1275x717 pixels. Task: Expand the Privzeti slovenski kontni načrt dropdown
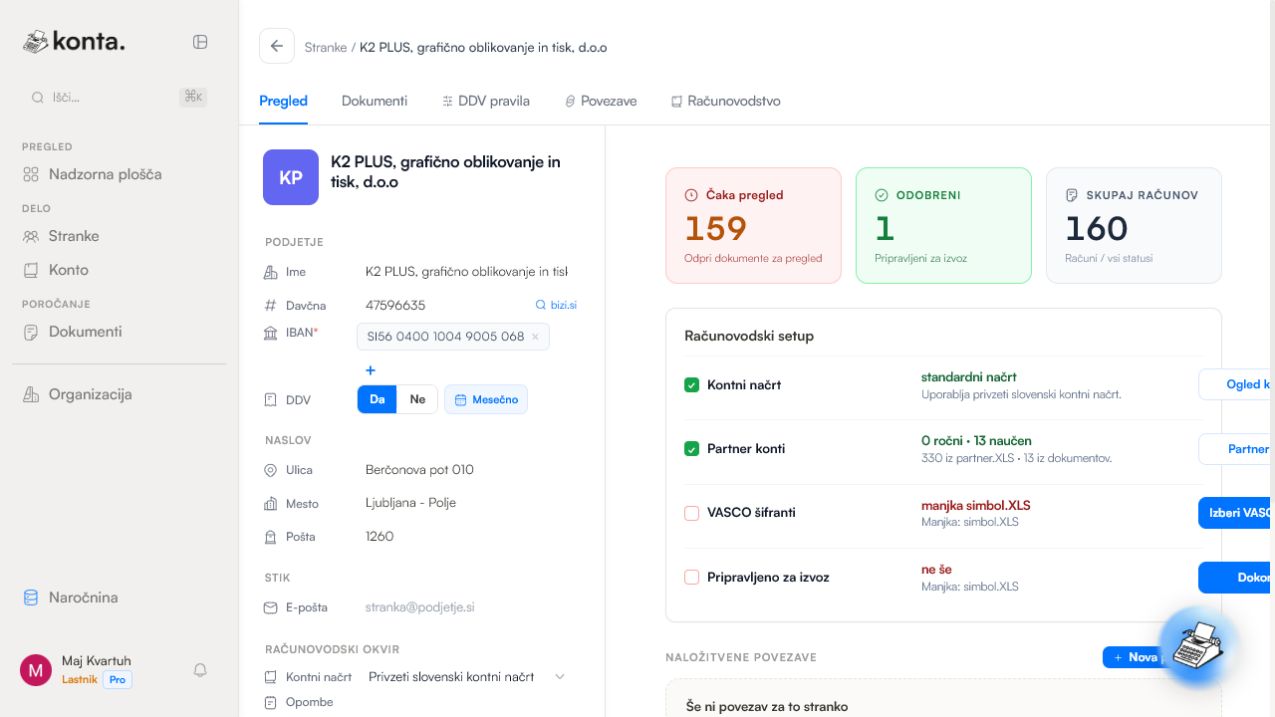tap(467, 677)
